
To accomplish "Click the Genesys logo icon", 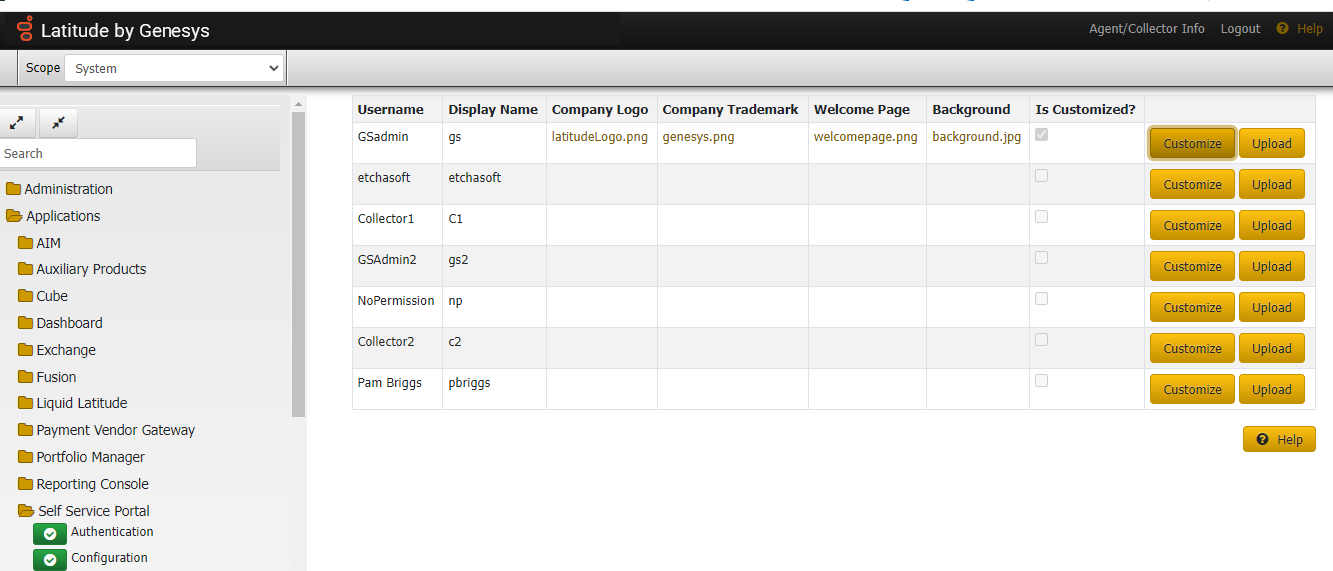I will pyautogui.click(x=25, y=30).
